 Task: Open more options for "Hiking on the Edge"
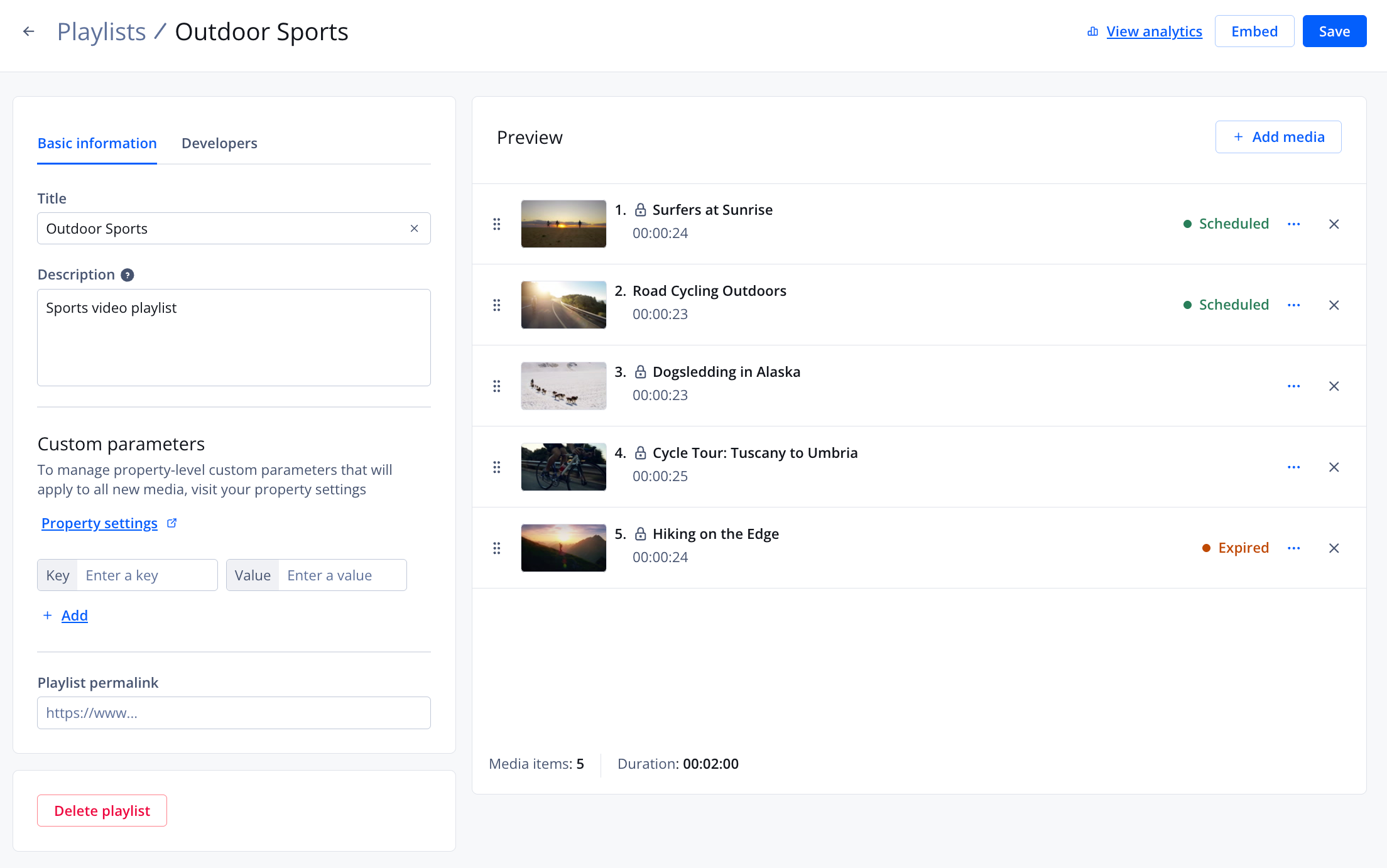[x=1294, y=548]
